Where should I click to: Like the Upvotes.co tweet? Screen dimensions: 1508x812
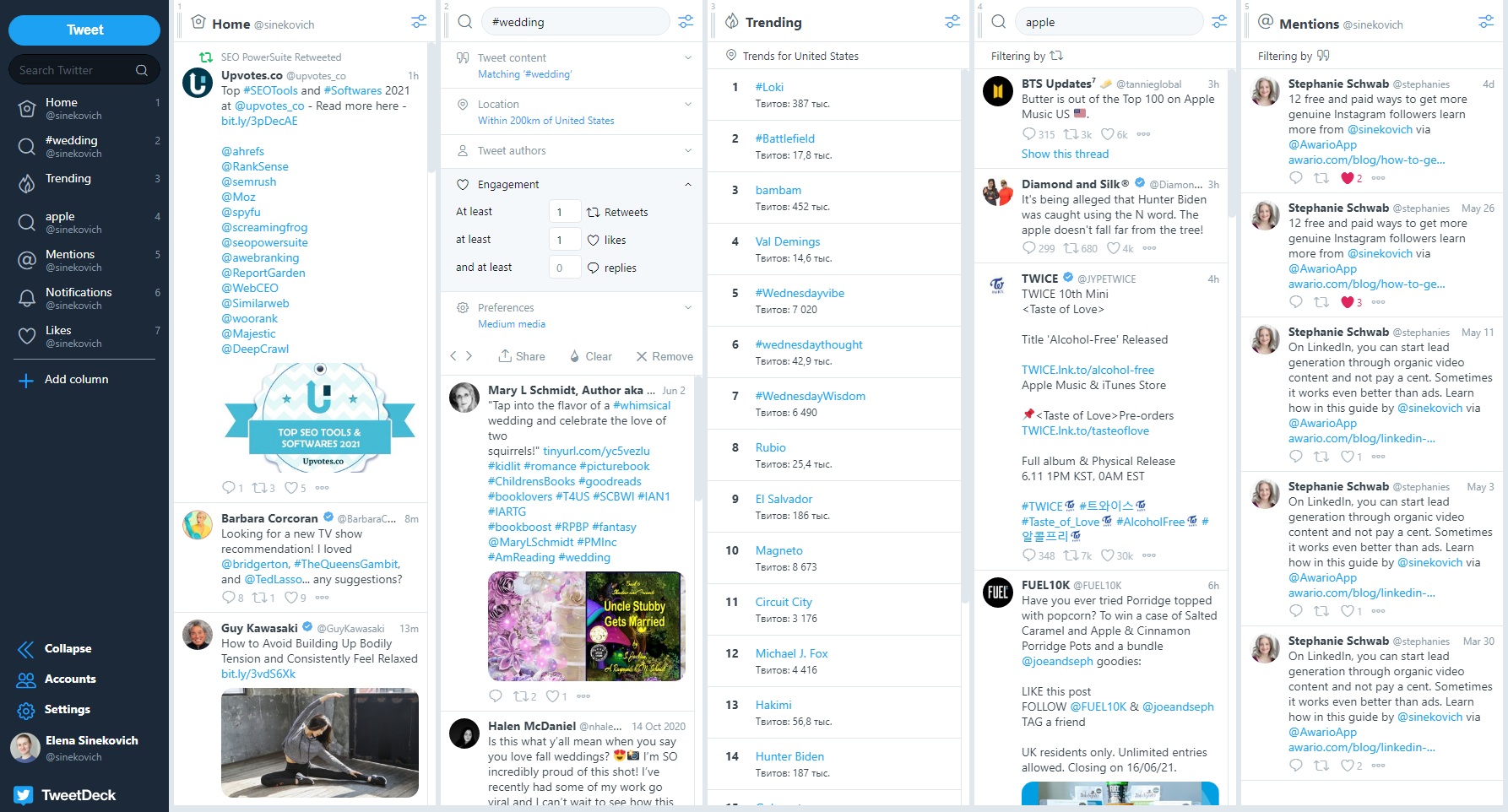point(290,487)
